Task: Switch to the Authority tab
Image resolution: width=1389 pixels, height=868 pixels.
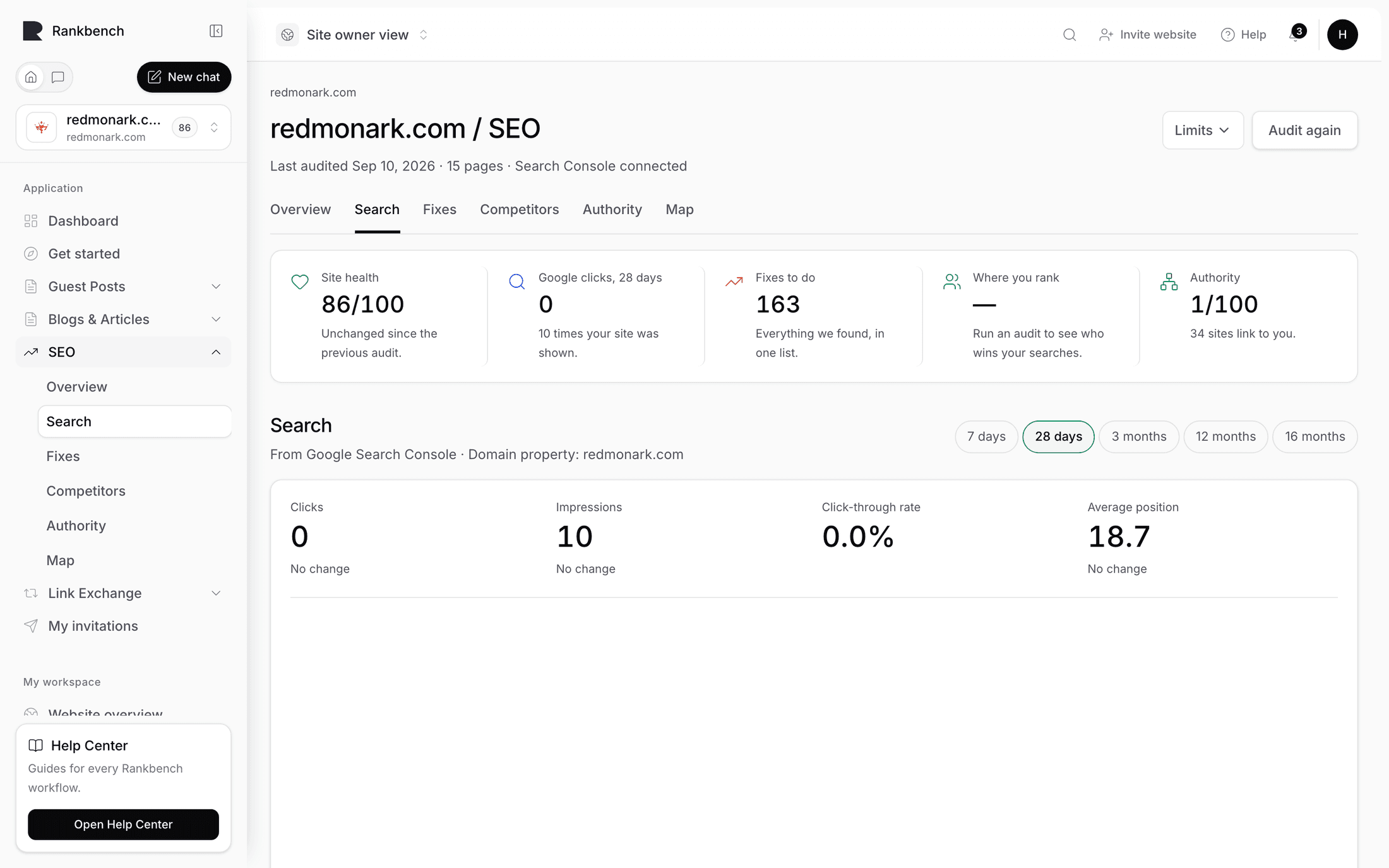Action: [612, 210]
